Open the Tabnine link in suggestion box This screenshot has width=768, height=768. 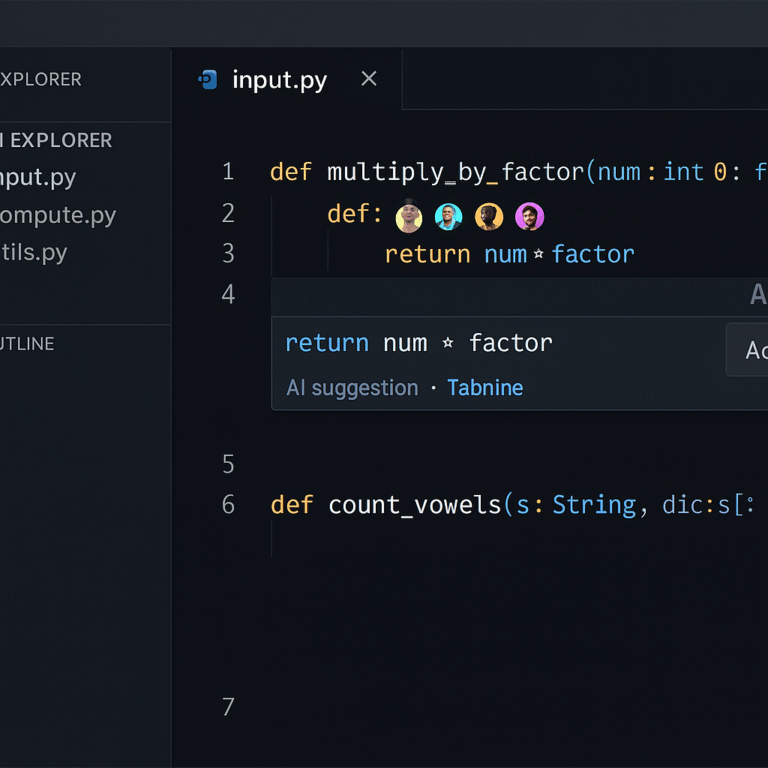tap(485, 388)
